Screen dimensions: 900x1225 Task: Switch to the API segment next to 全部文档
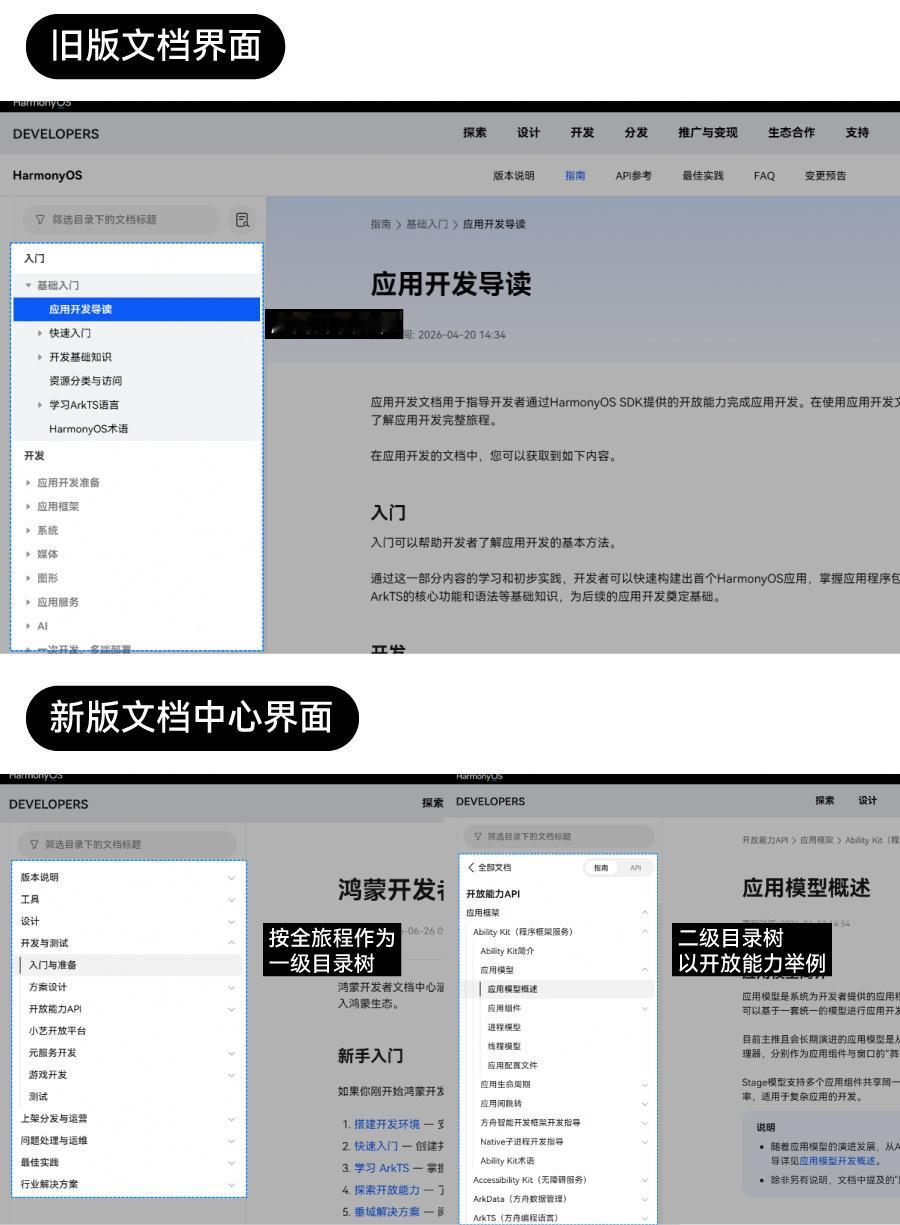pyautogui.click(x=635, y=868)
